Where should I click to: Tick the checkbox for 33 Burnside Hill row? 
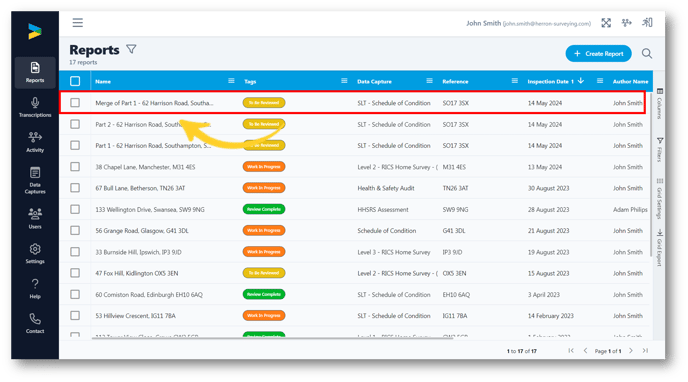pyautogui.click(x=75, y=252)
